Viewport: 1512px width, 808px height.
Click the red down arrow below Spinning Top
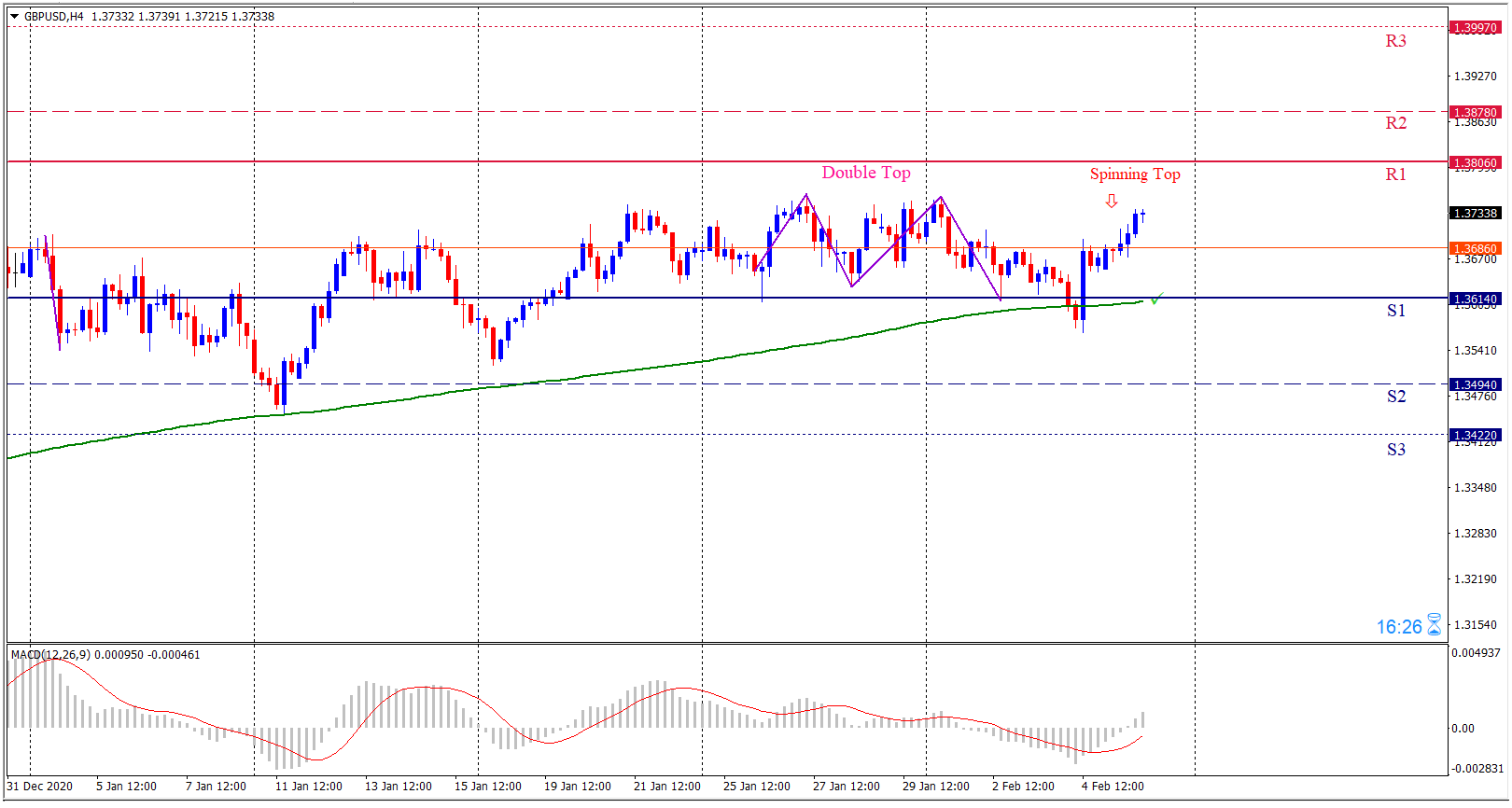tap(1111, 201)
